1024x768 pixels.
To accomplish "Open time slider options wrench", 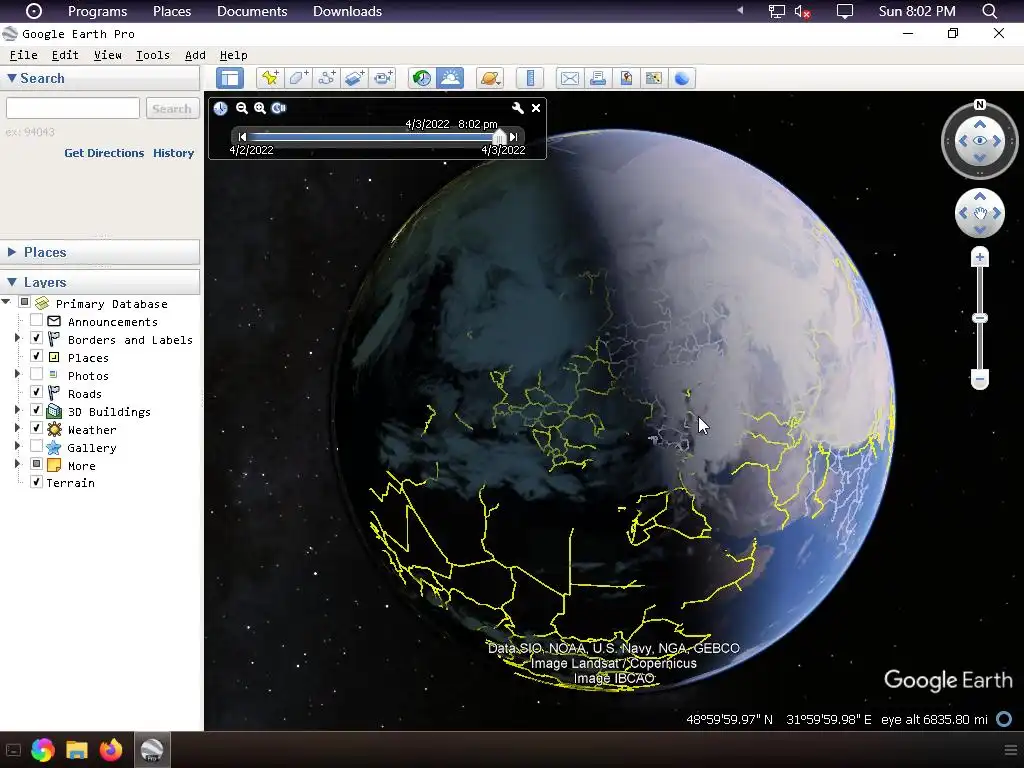I will point(517,108).
